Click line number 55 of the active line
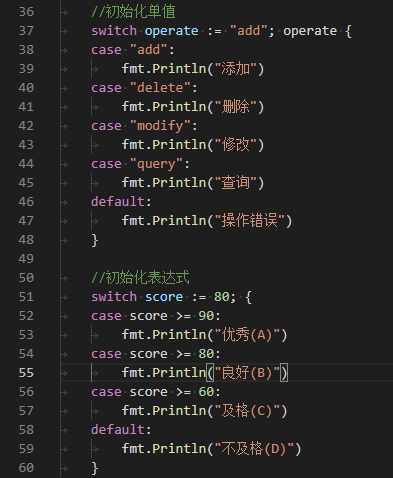 (26, 373)
